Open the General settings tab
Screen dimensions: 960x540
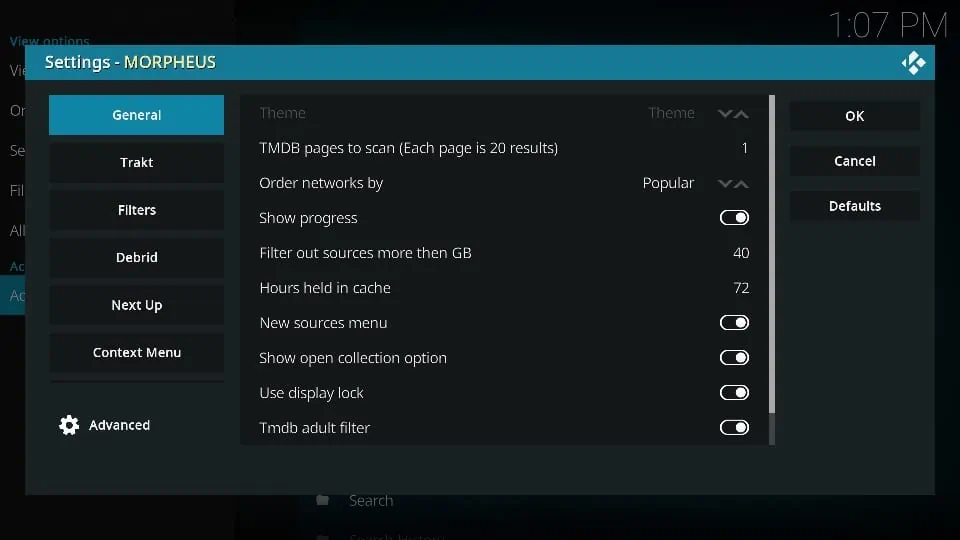(137, 114)
